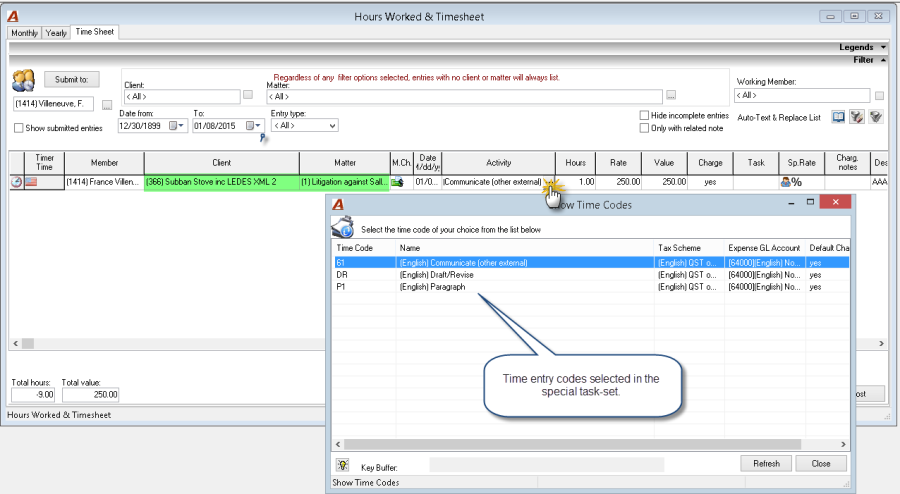
Task: Open the Working Member picker button
Action: 879,95
